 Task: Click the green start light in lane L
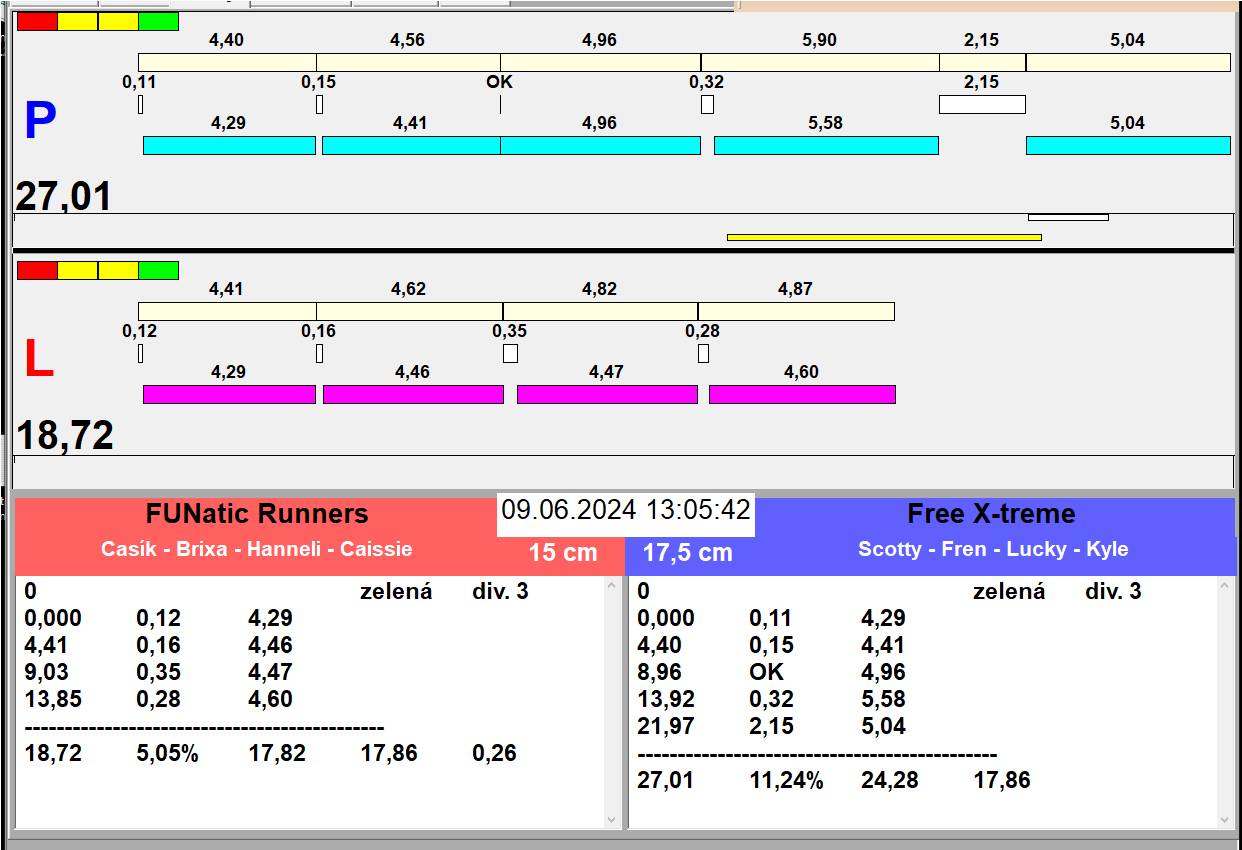pos(158,270)
